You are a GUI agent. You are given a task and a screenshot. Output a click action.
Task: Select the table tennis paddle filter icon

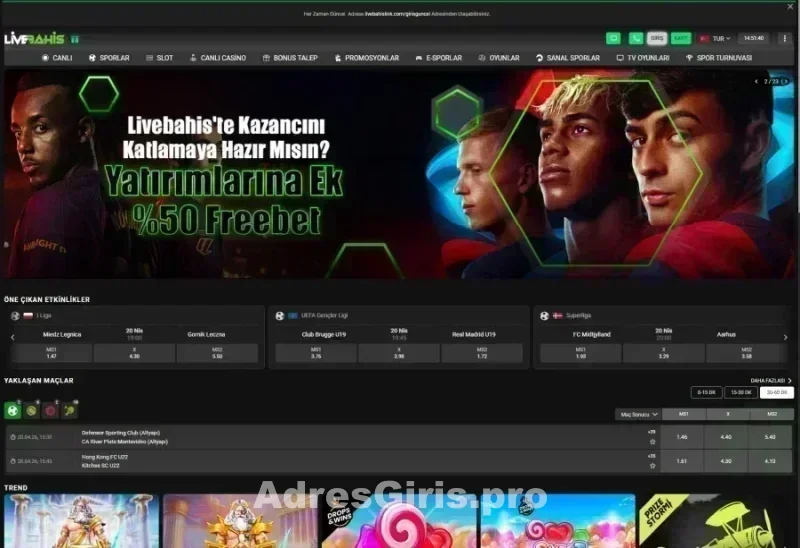pyautogui.click(x=69, y=410)
